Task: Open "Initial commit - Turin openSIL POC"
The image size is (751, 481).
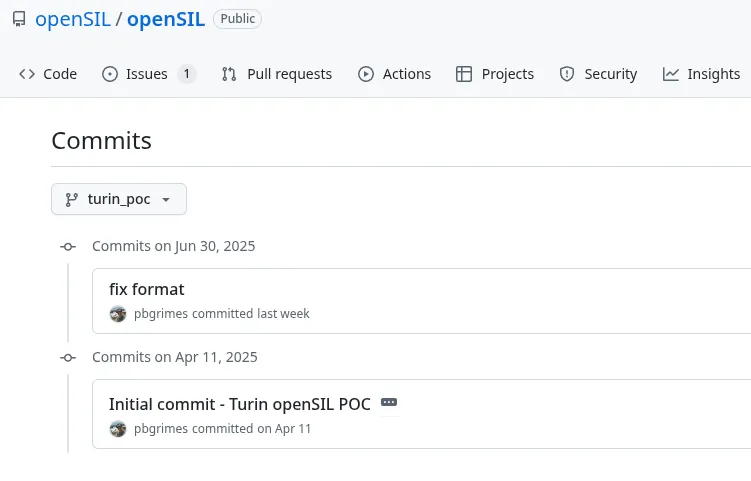Action: point(239,404)
